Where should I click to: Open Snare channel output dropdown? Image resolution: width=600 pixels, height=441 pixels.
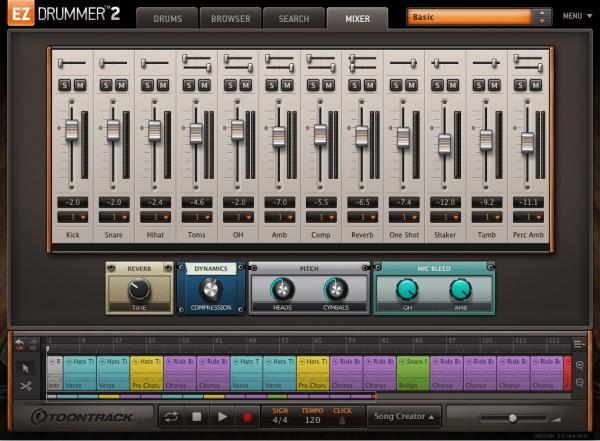pos(114,217)
